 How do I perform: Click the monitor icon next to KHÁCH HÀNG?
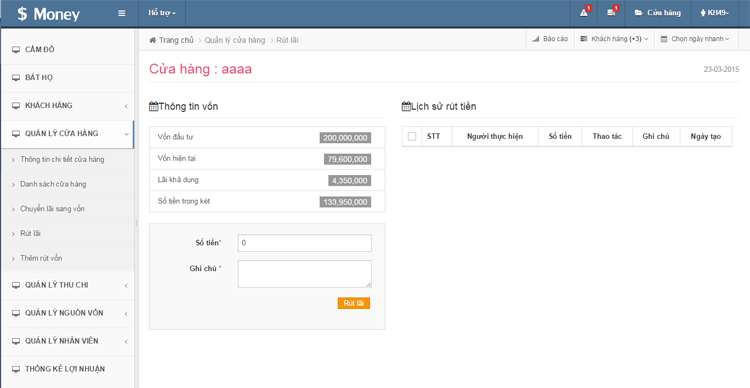pos(16,106)
